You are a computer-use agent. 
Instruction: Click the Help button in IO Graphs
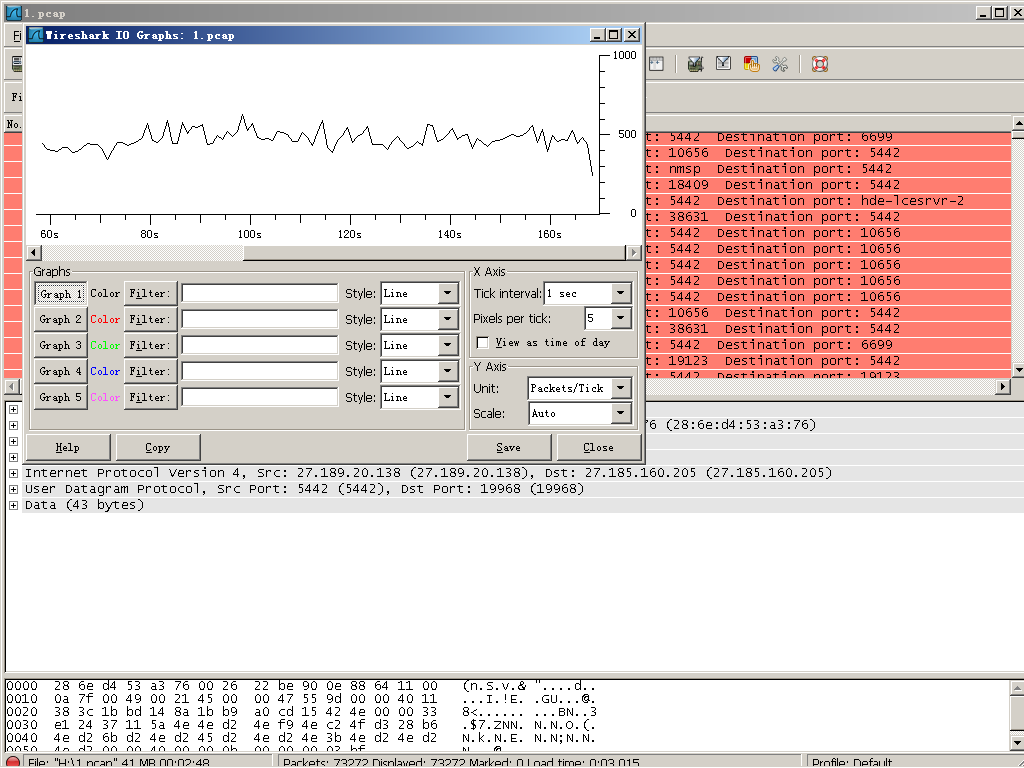68,447
